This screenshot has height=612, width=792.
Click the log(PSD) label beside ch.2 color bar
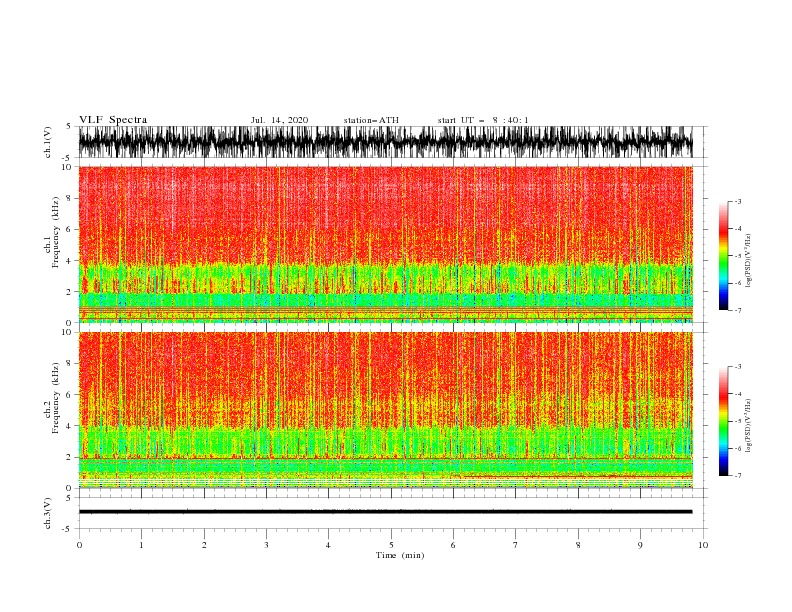[748, 426]
